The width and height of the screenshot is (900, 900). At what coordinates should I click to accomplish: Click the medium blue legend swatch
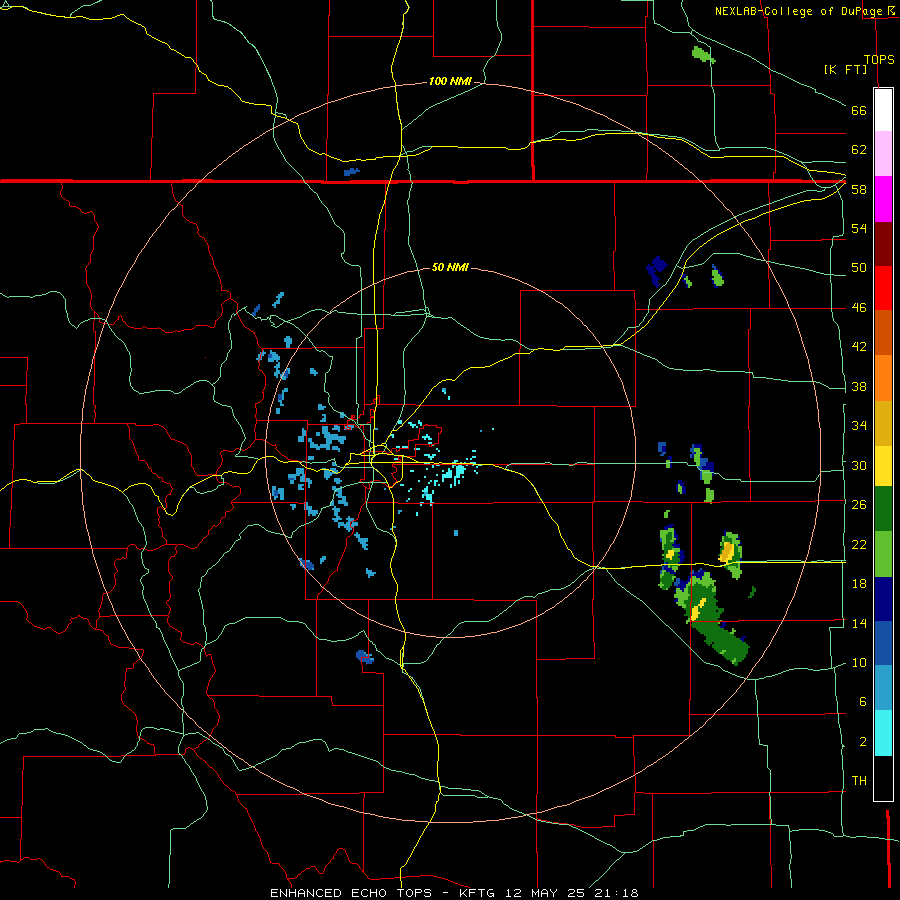883,643
